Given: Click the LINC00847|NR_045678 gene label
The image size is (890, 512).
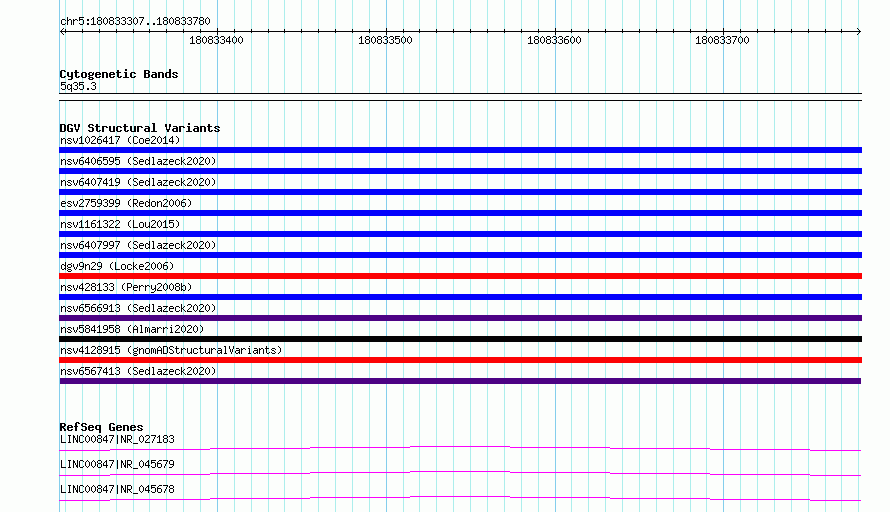Looking at the screenshot, I should tap(117, 489).
